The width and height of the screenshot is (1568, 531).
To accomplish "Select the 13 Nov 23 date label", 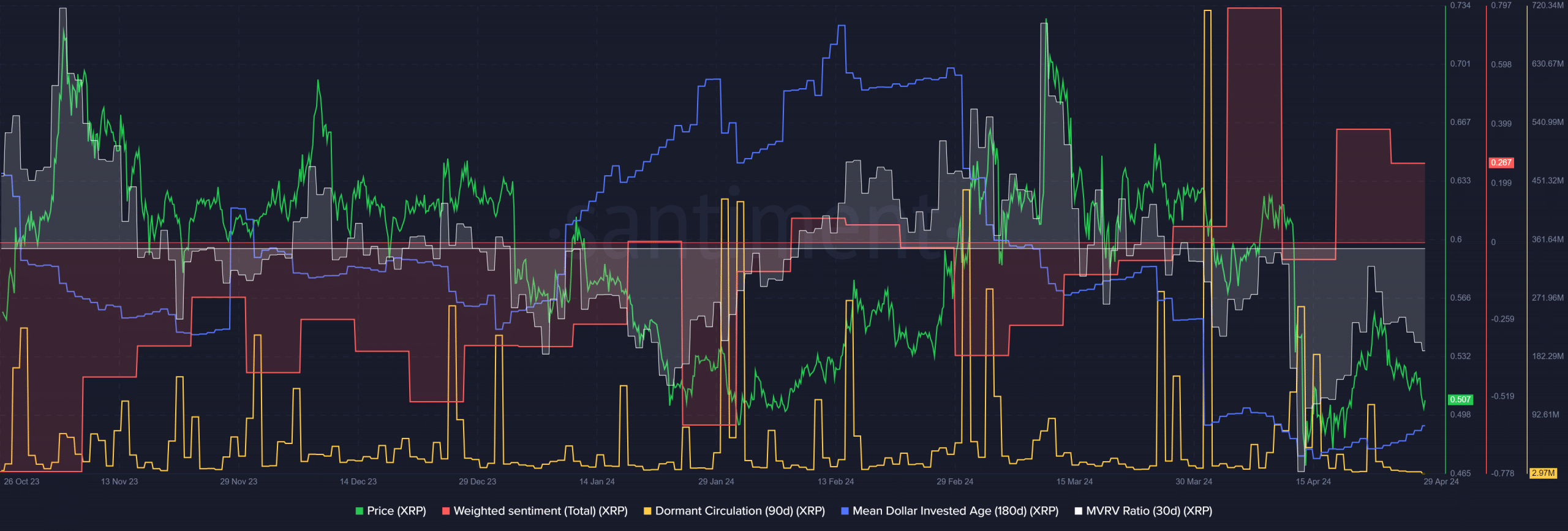I will (119, 481).
